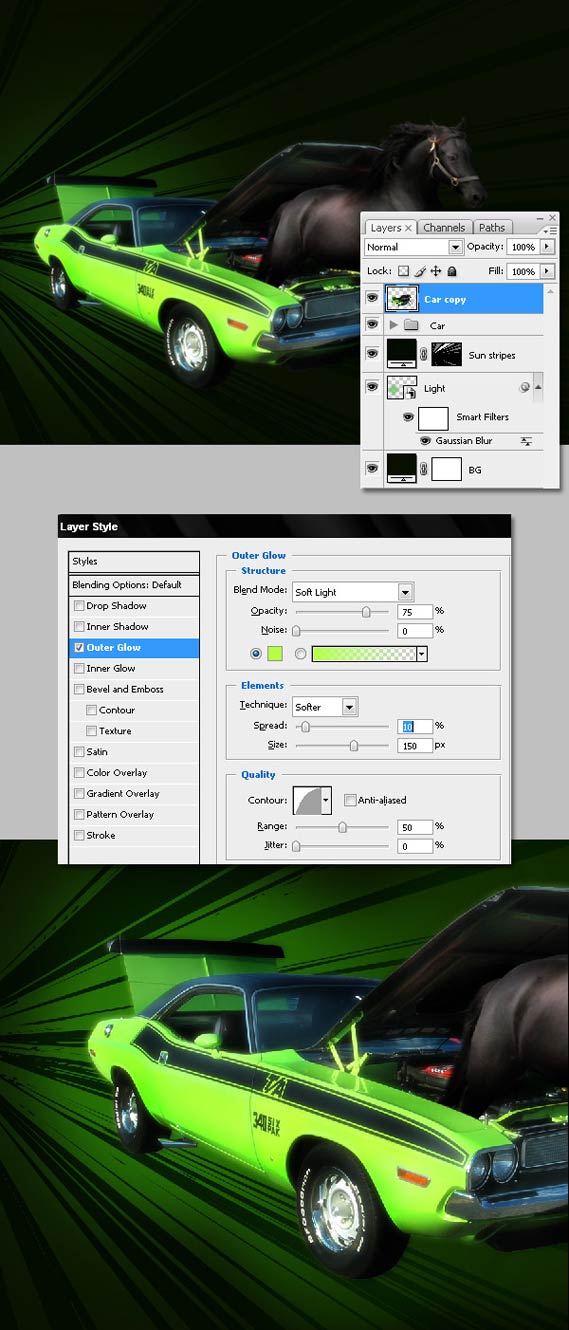Select the lock image pixels brush icon
This screenshot has height=1330, width=569.
420,271
